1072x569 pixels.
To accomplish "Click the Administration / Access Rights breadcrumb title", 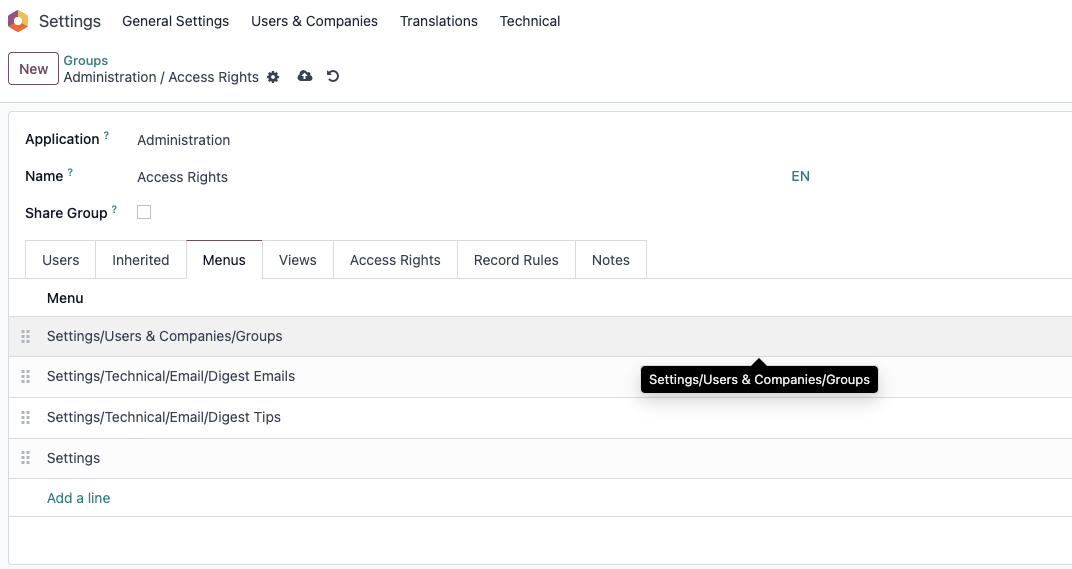I will (x=161, y=77).
